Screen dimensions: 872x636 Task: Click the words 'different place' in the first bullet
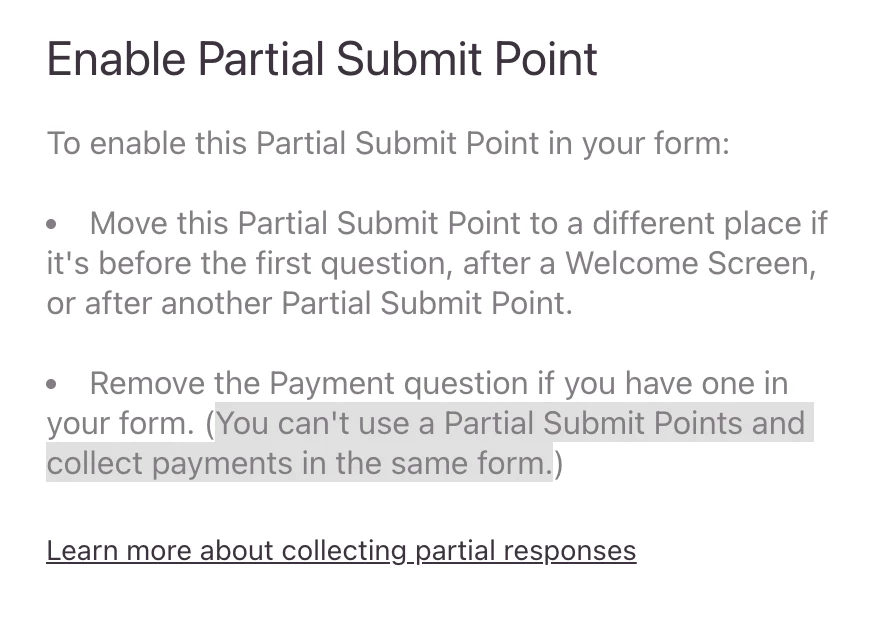697,223
